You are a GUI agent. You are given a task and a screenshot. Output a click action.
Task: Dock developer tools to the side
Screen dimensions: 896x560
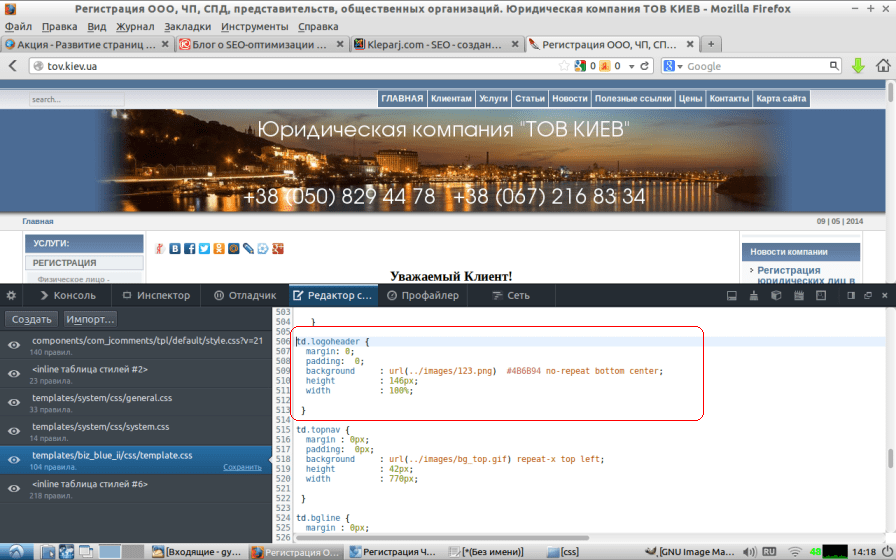tap(851, 295)
